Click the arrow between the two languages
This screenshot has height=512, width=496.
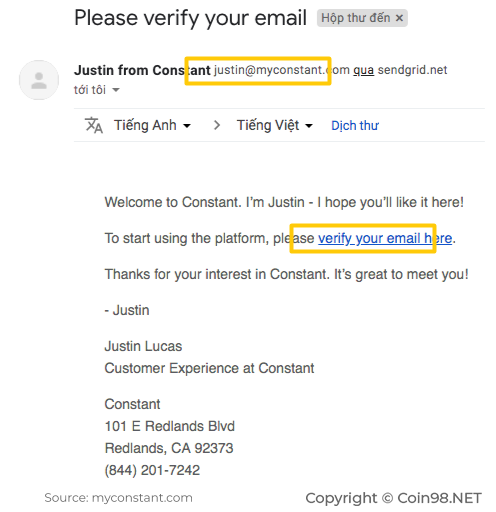pos(217,125)
